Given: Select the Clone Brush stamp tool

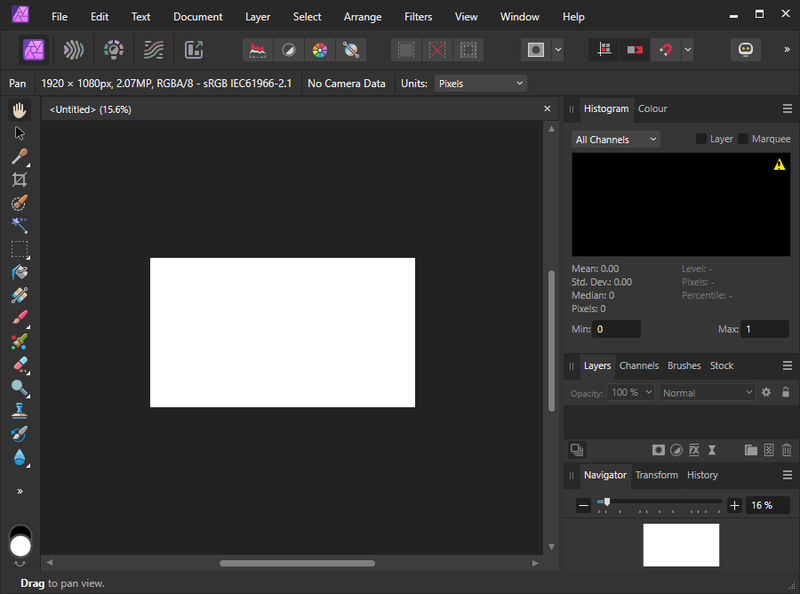Looking at the screenshot, I should 19,411.
